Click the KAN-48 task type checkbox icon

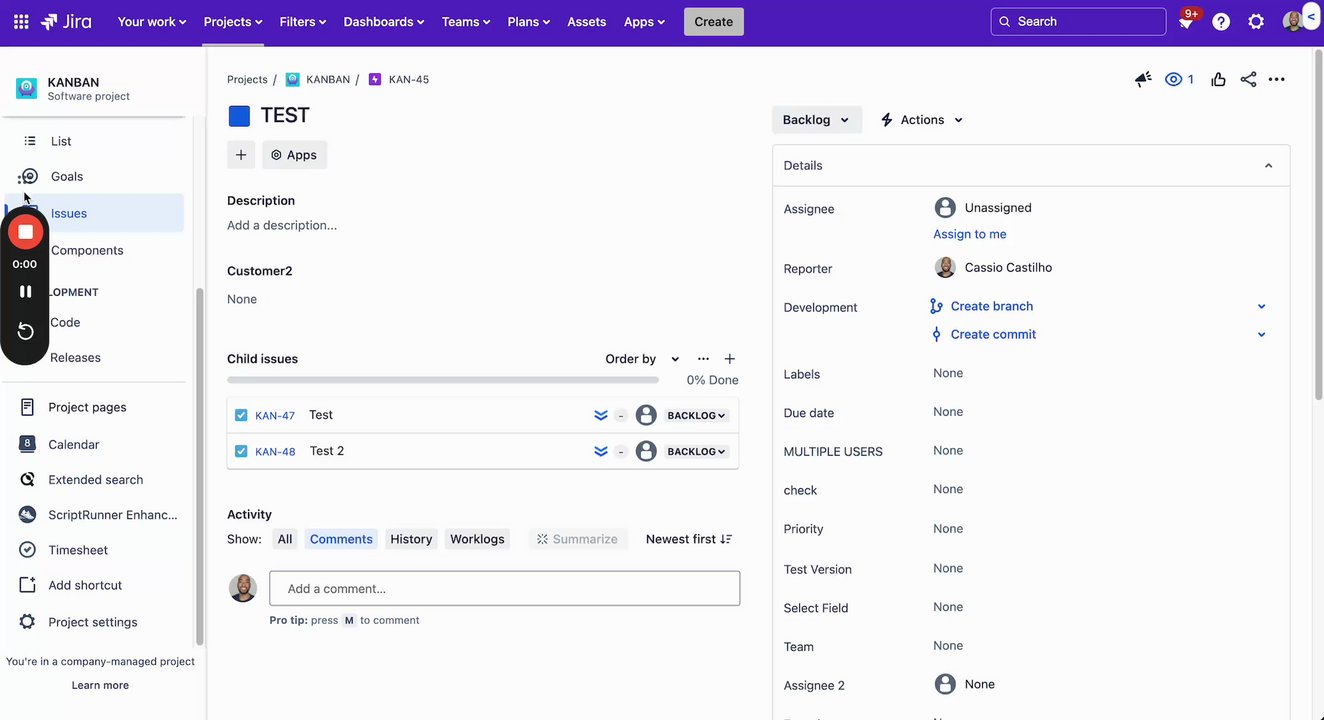pos(241,451)
